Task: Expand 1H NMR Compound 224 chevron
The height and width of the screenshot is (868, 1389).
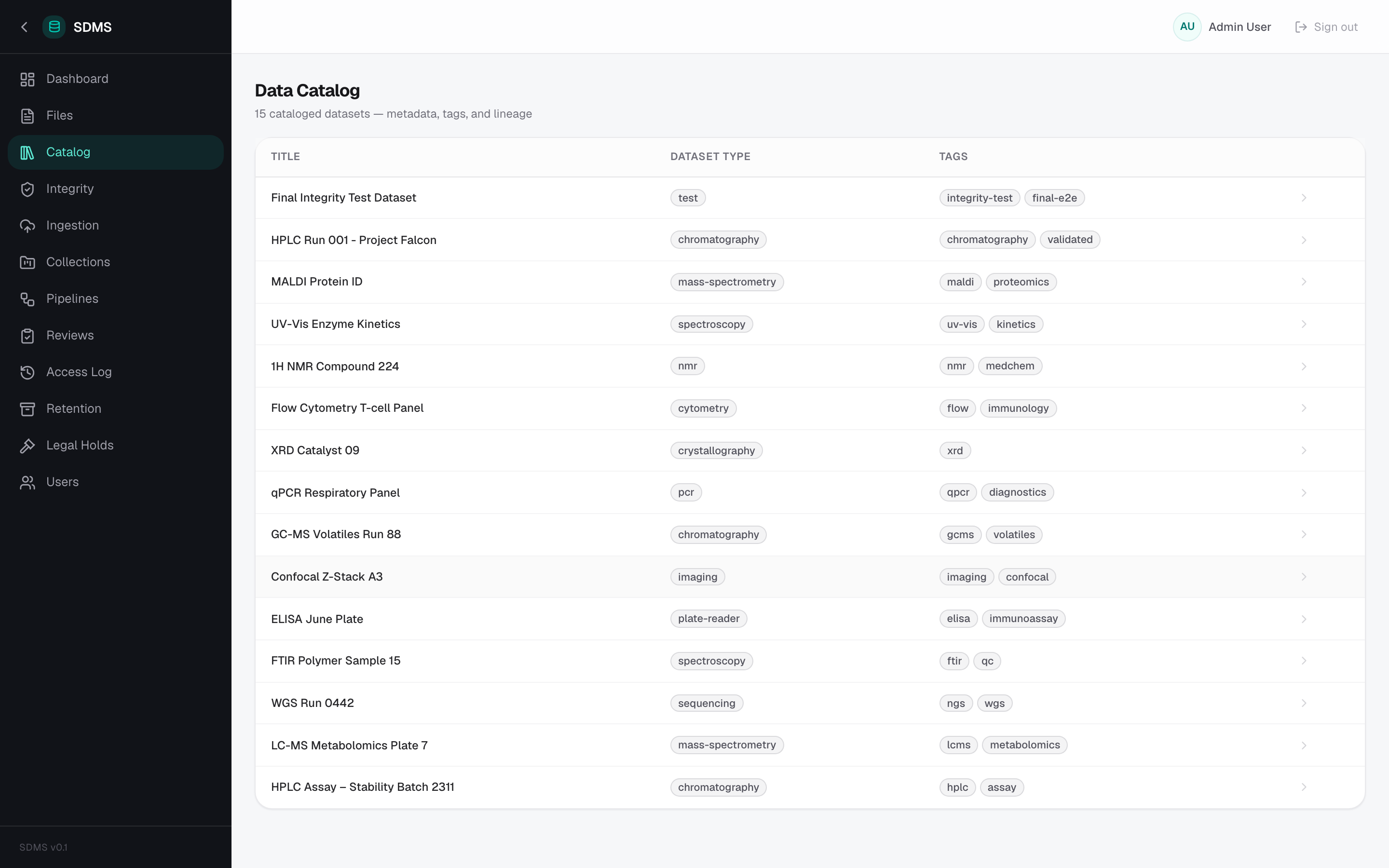Action: pyautogui.click(x=1304, y=366)
